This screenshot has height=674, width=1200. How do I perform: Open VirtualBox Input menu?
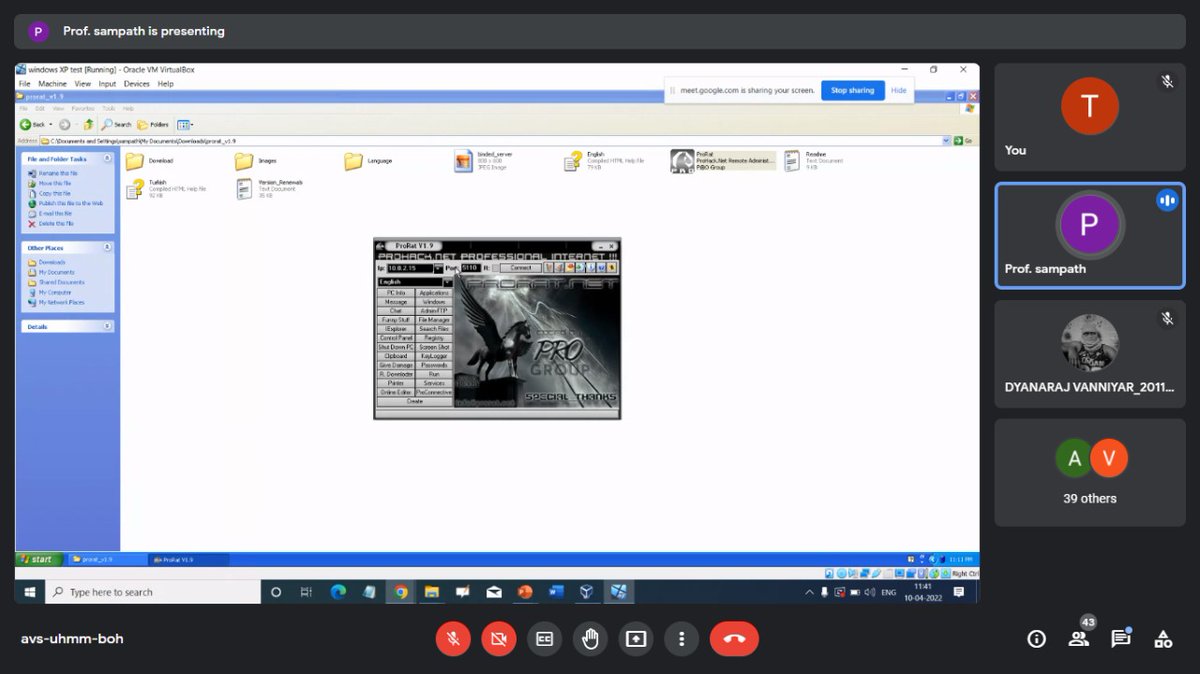107,84
